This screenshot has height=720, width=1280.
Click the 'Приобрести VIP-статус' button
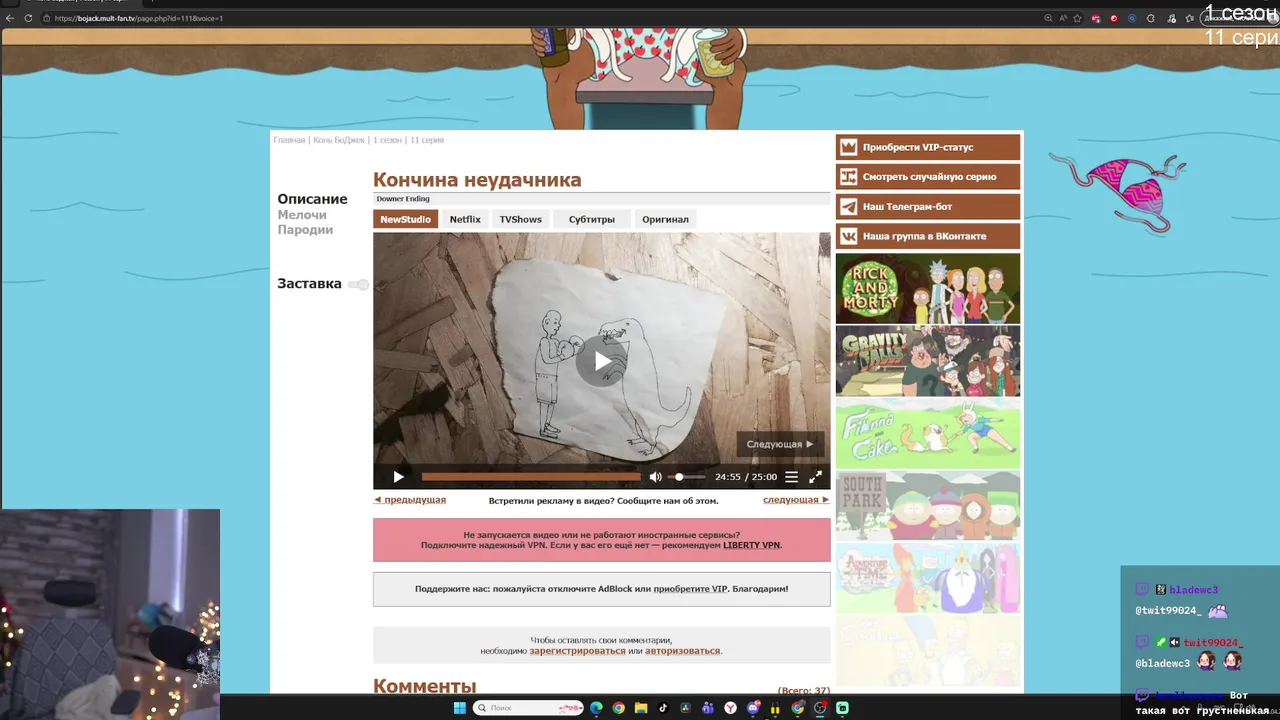pos(928,147)
